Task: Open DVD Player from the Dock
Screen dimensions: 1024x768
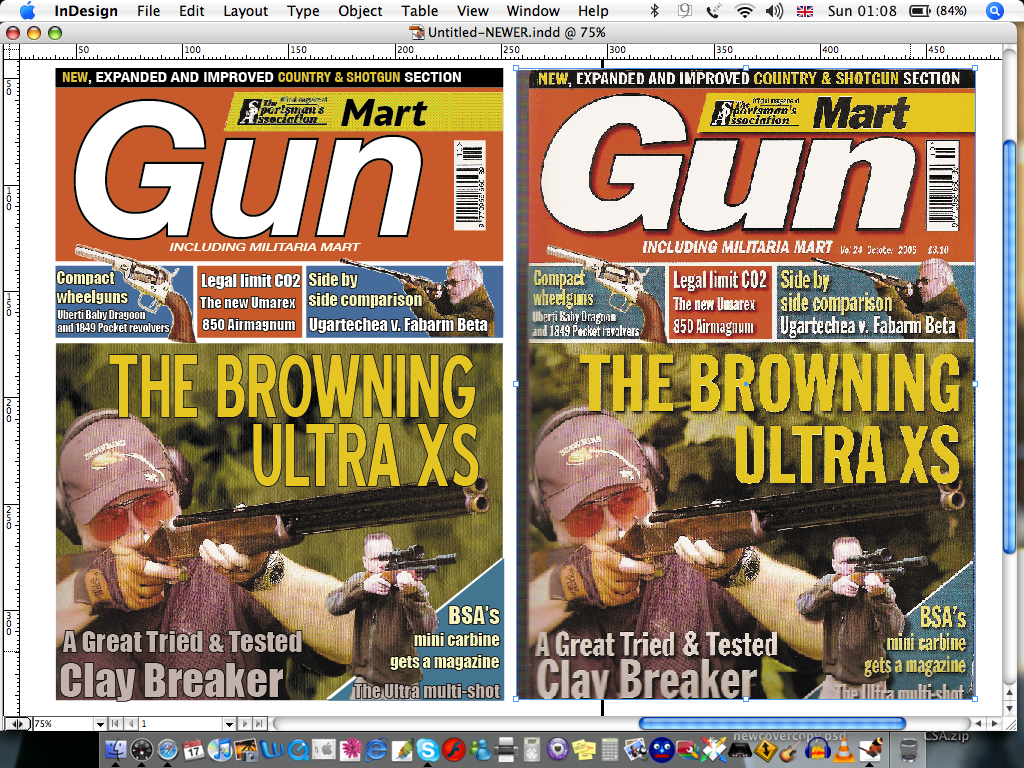Action: (x=532, y=750)
